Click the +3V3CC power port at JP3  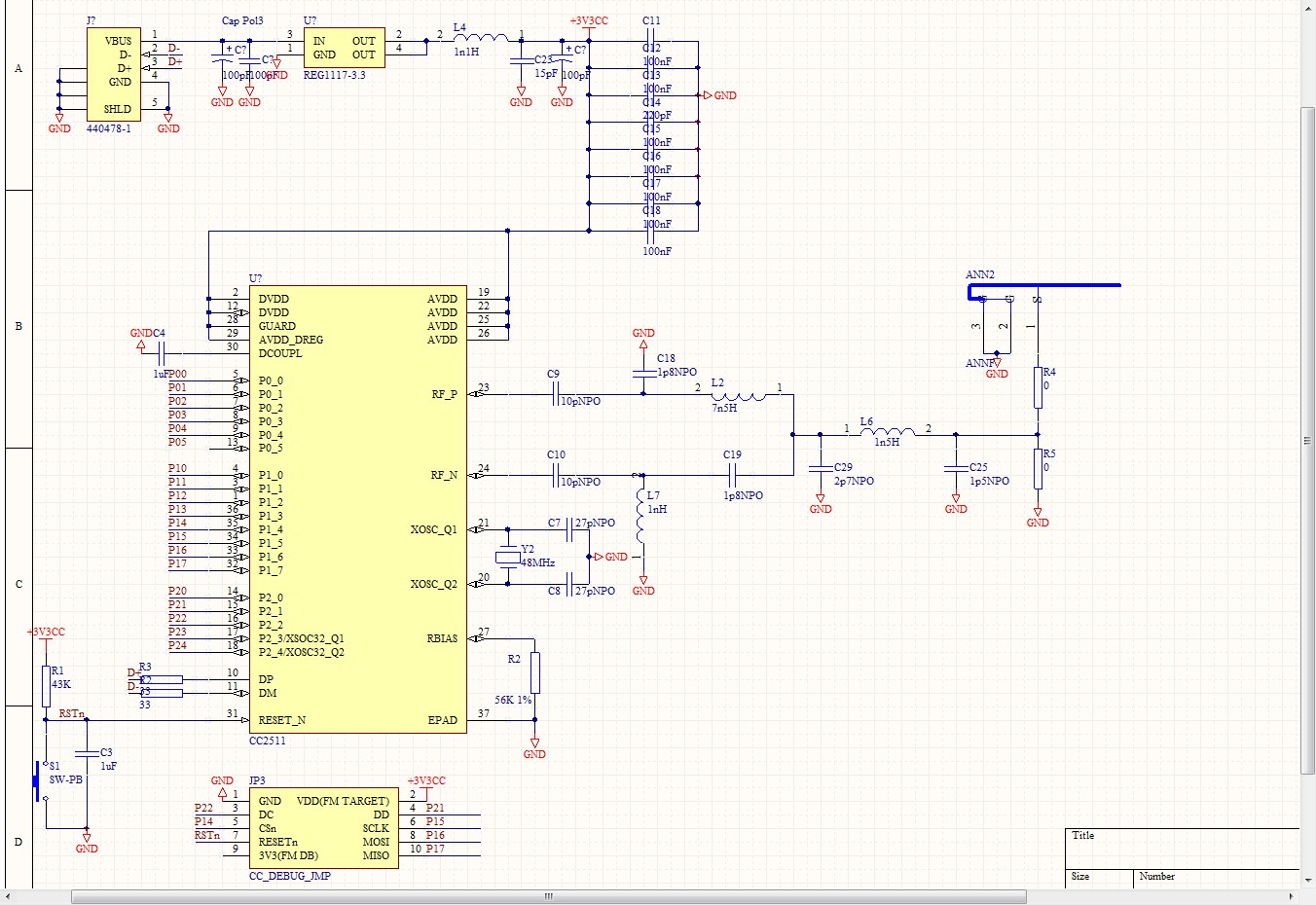coord(426,781)
